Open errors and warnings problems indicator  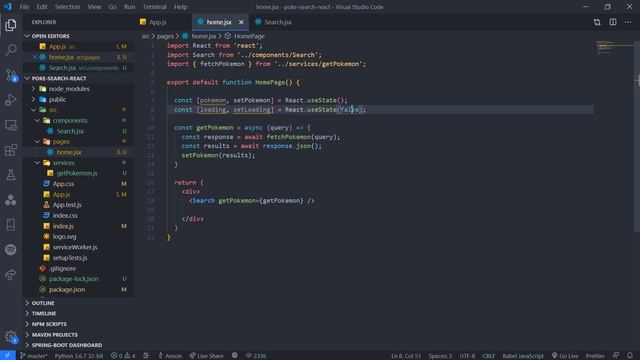123,356
